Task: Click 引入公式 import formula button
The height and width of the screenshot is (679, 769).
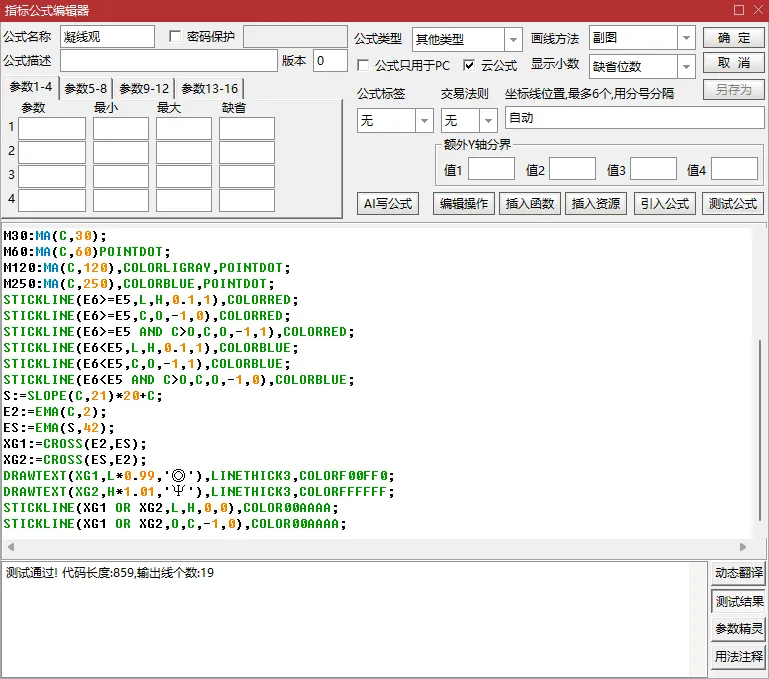Action: tap(665, 204)
